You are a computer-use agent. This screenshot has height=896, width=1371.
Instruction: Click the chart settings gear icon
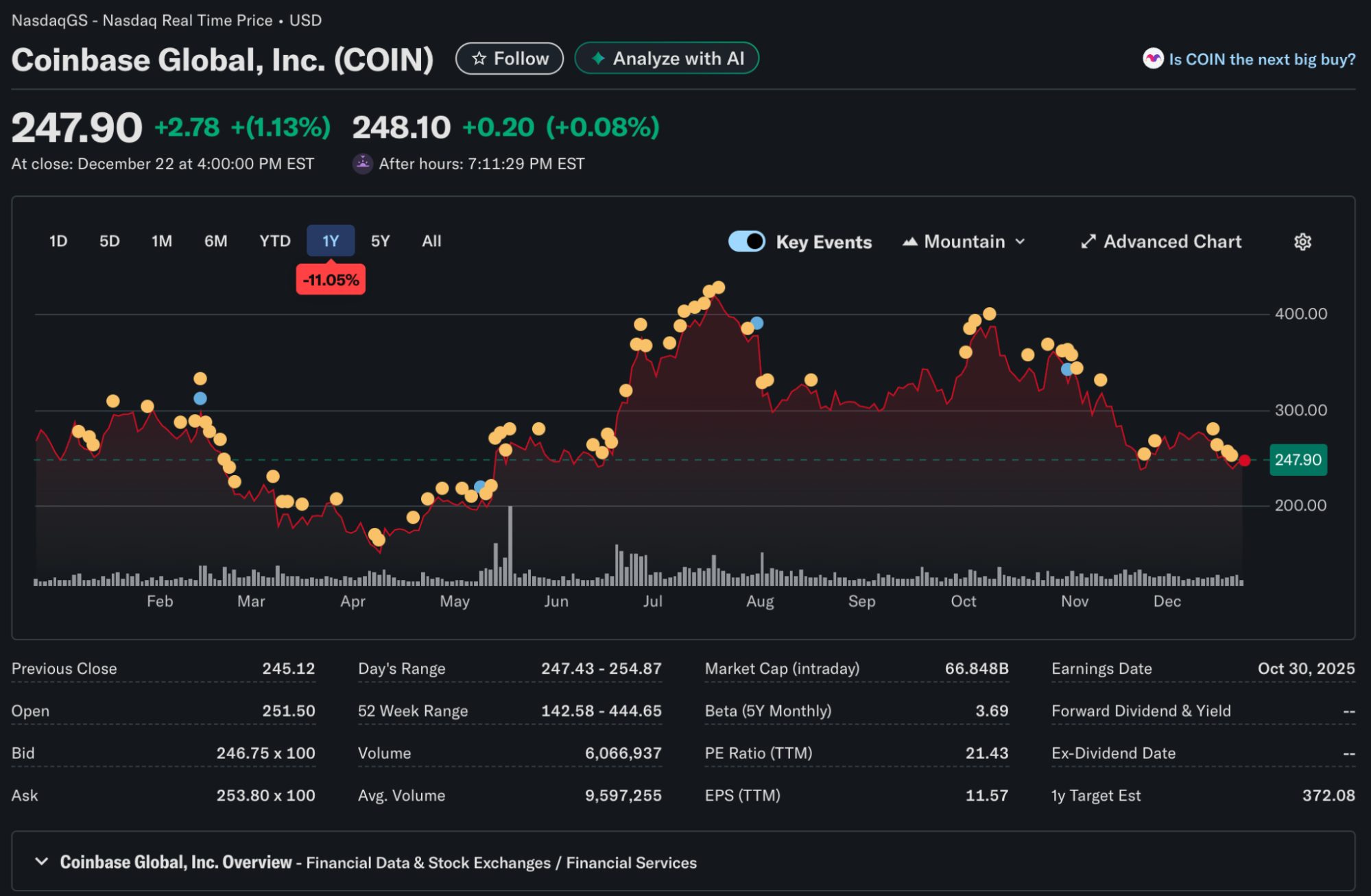[1302, 242]
